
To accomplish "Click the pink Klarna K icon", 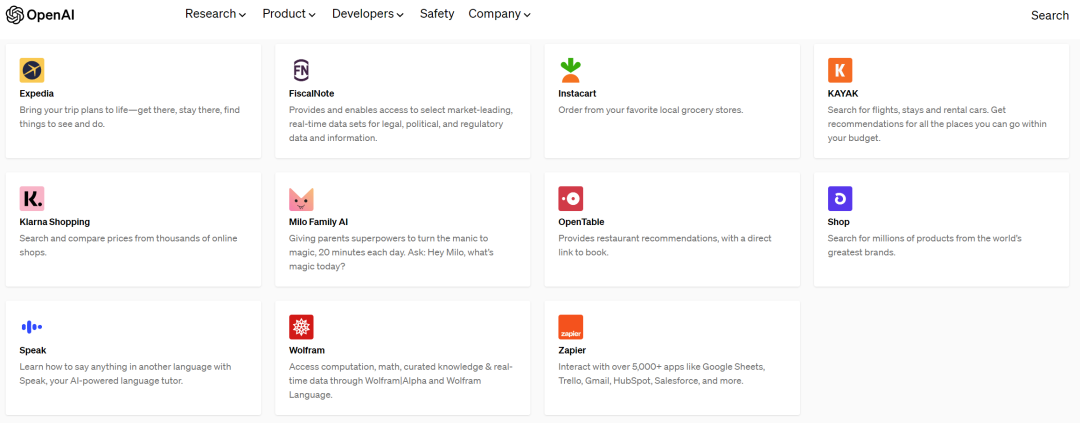I will point(32,198).
